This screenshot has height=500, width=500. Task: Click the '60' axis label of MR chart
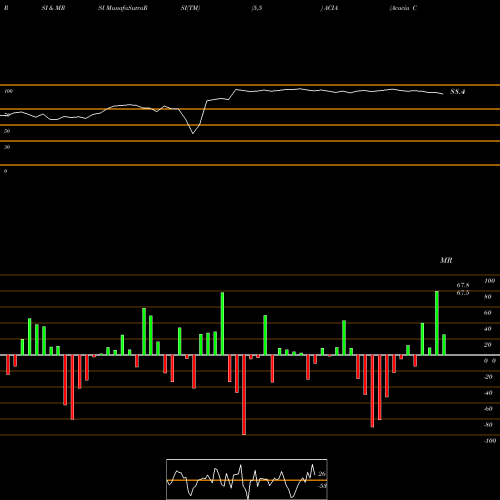click(x=488, y=313)
